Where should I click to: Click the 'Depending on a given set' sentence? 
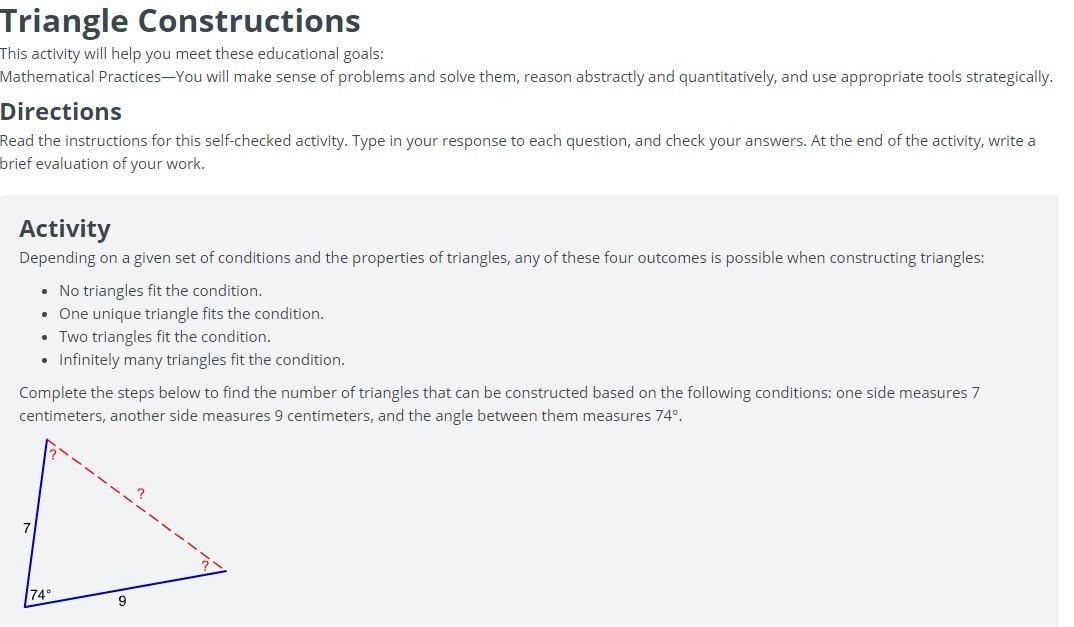pyautogui.click(x=501, y=258)
